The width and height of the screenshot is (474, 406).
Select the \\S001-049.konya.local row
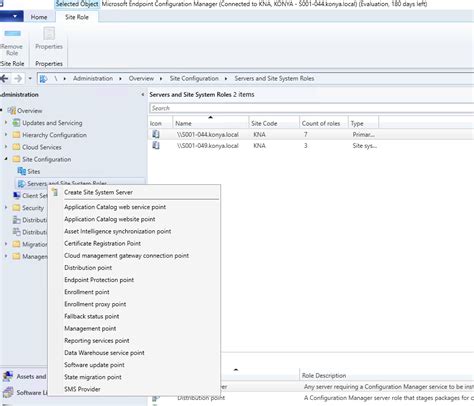point(312,146)
